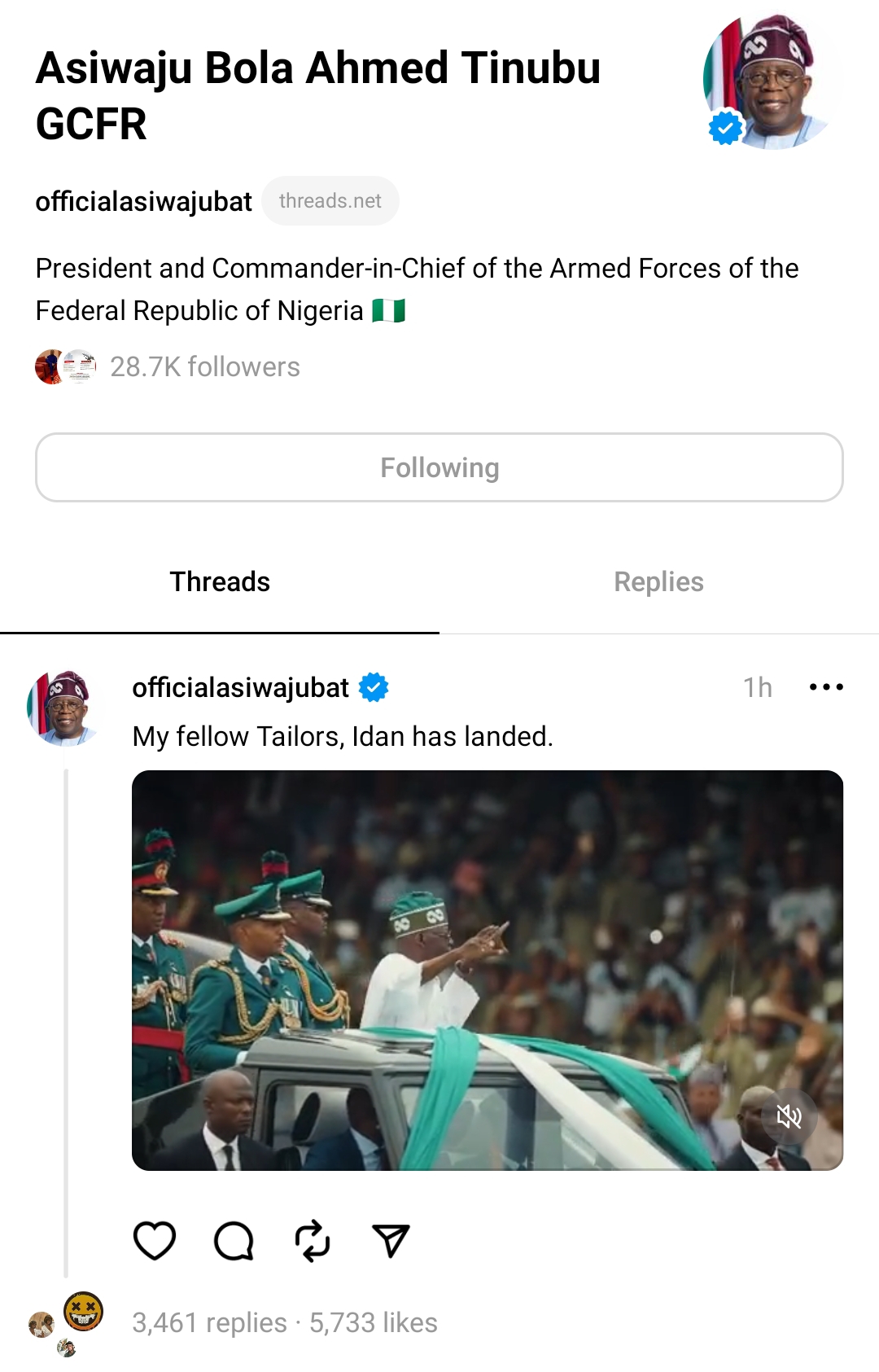
Task: Open the 28.7K followers list
Action: [205, 366]
